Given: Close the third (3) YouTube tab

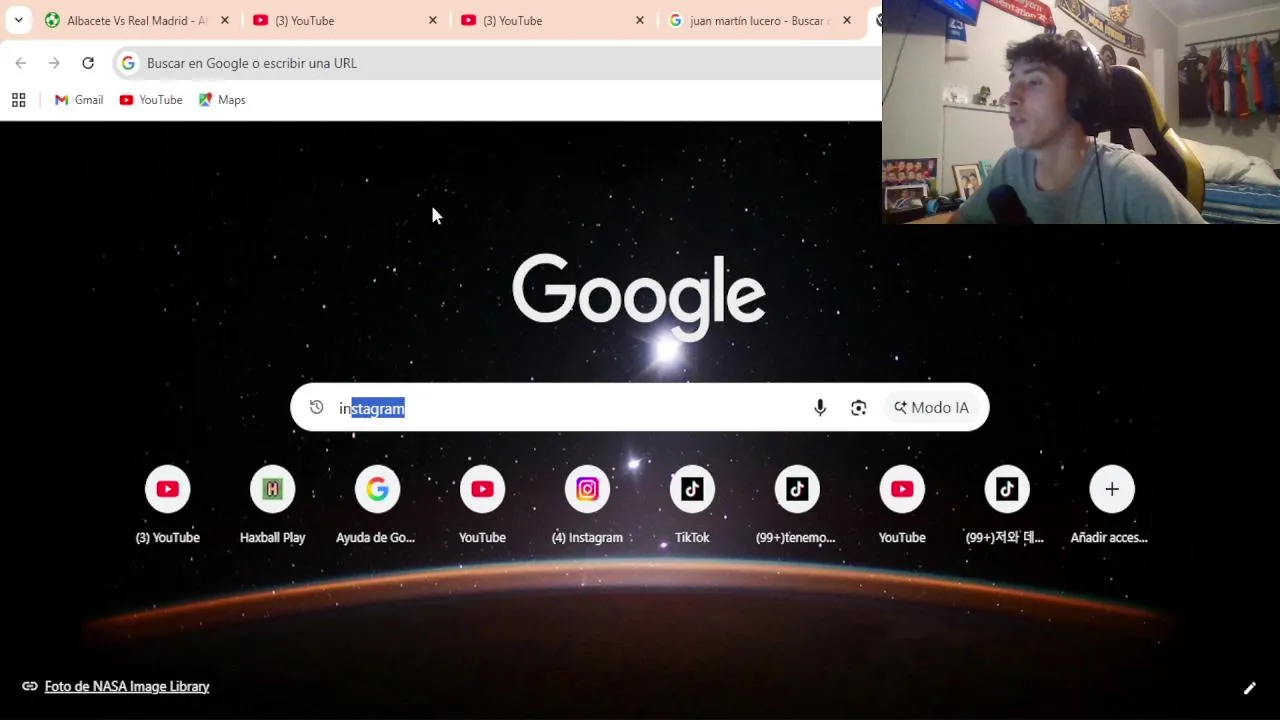Looking at the screenshot, I should [x=640, y=20].
